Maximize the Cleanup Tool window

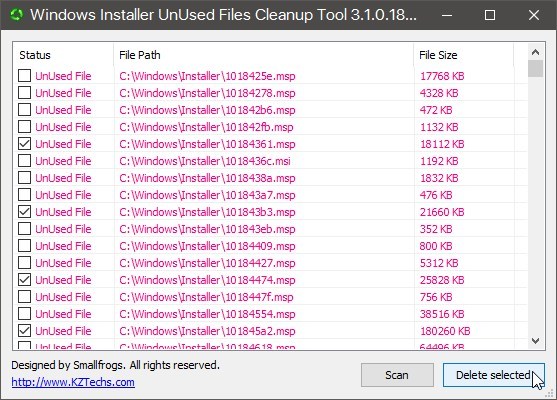(x=490, y=15)
